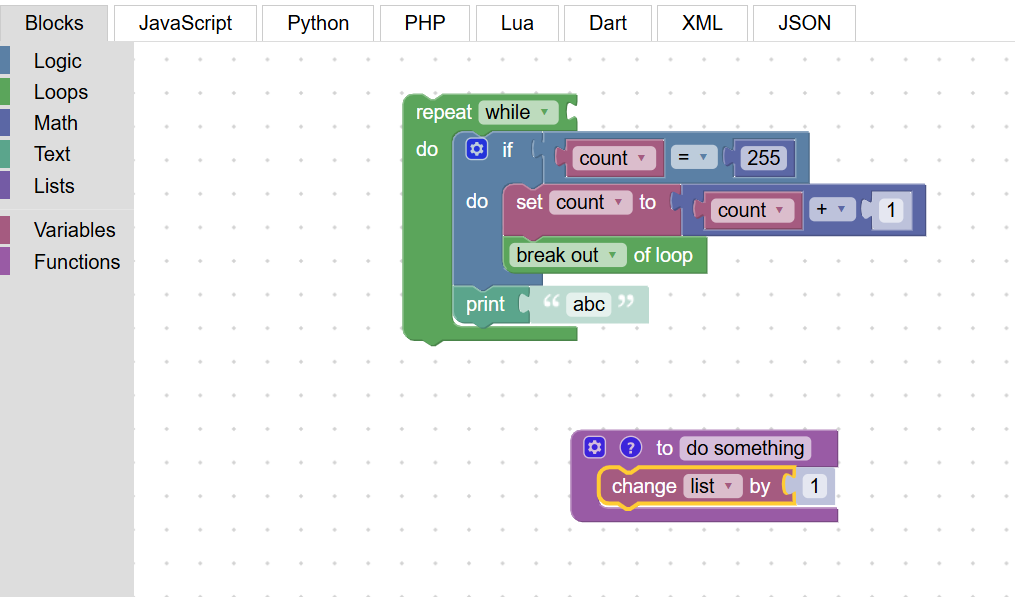This screenshot has height=597, width=1015.
Task: Click the opening quote icon in the print block
Action: click(551, 302)
